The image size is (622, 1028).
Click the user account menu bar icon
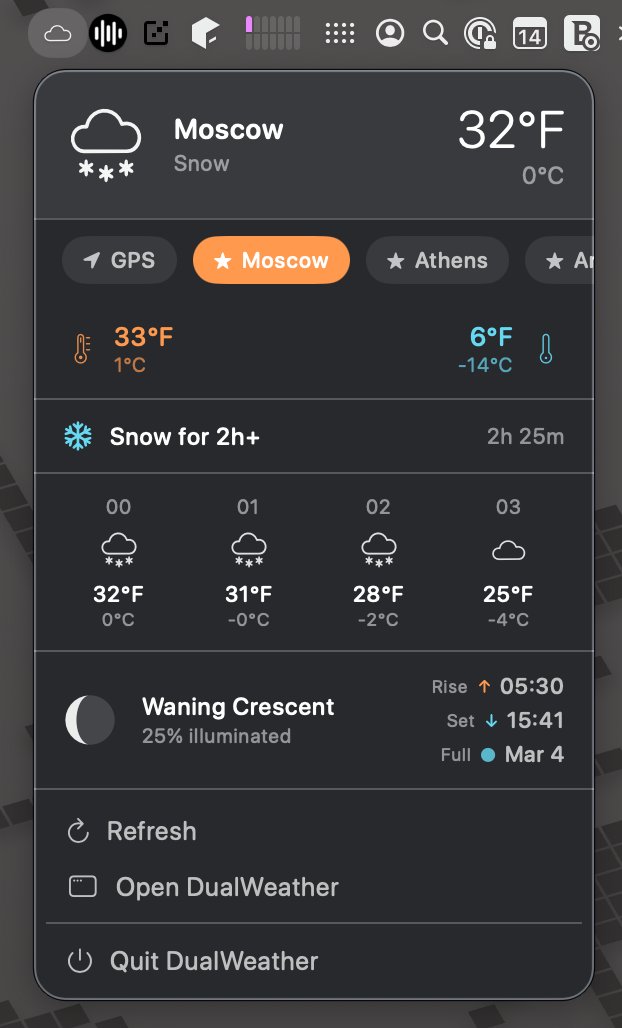[389, 34]
